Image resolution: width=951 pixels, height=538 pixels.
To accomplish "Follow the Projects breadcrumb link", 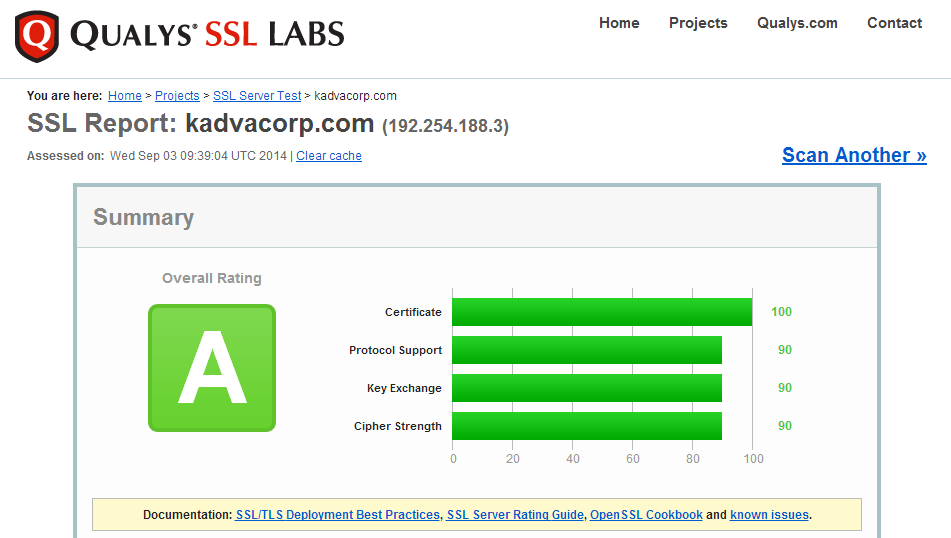I will (x=177, y=96).
